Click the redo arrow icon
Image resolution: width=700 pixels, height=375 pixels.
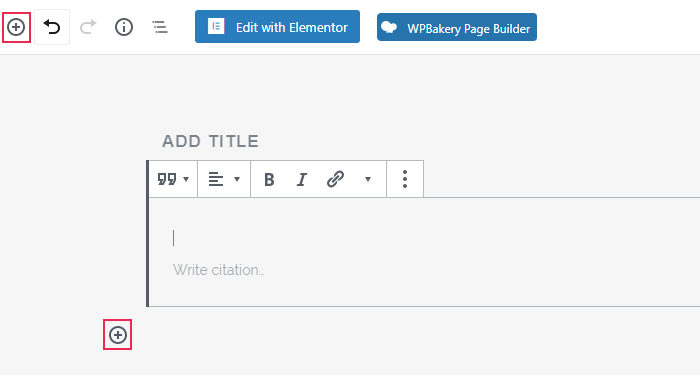[x=88, y=27]
